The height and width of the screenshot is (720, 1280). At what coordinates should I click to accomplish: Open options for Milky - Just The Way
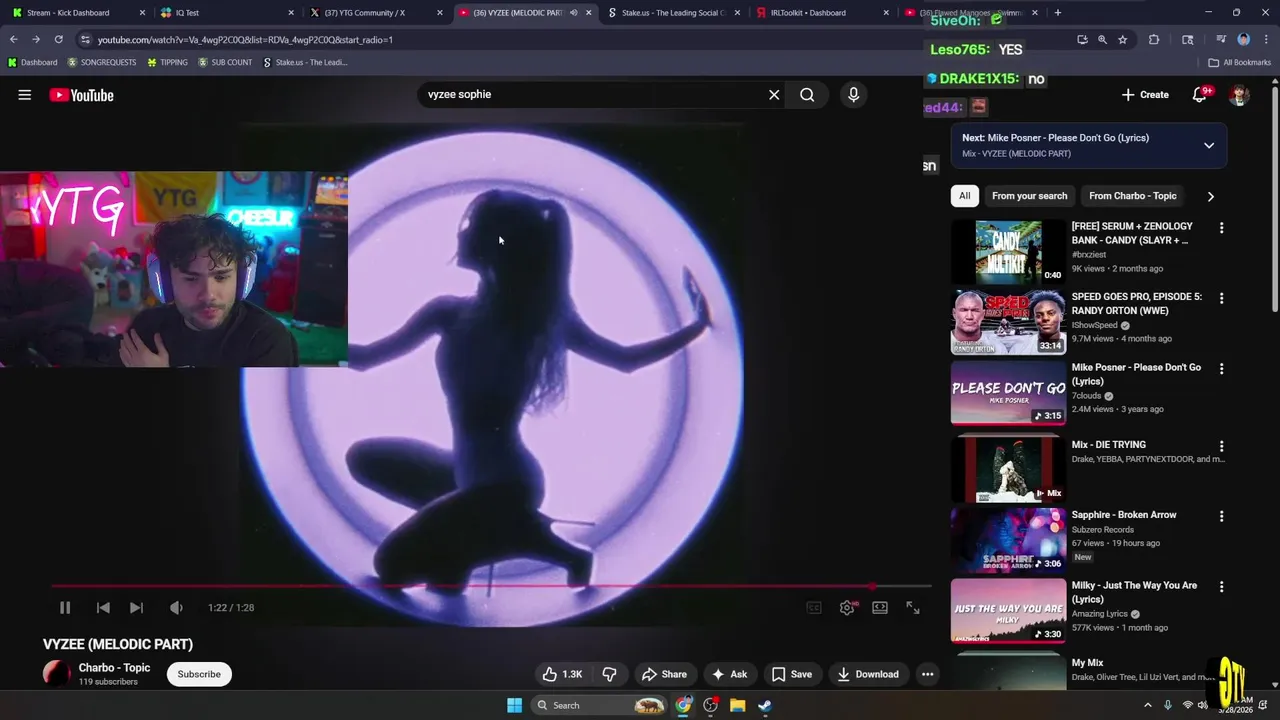click(x=1221, y=587)
